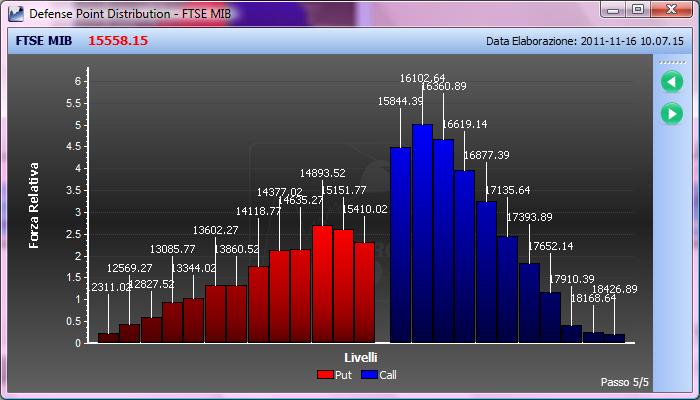700x400 pixels.
Task: Click the dotted grip above arrow buttons
Action: pos(672,62)
